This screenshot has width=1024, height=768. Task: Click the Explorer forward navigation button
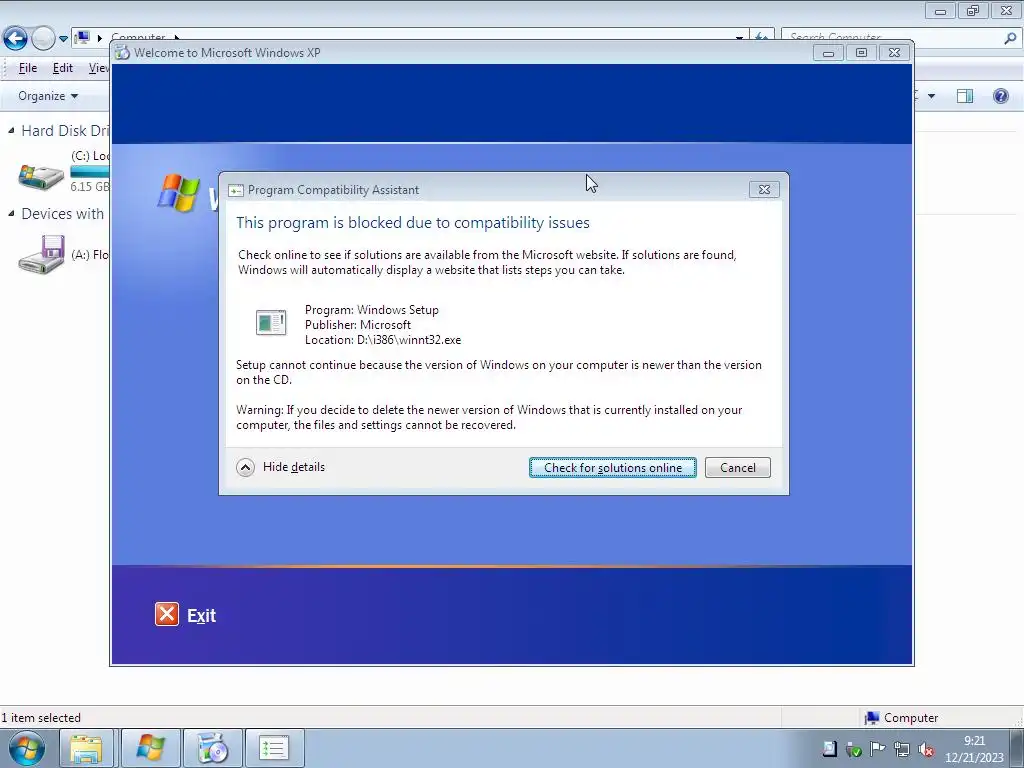pos(43,39)
